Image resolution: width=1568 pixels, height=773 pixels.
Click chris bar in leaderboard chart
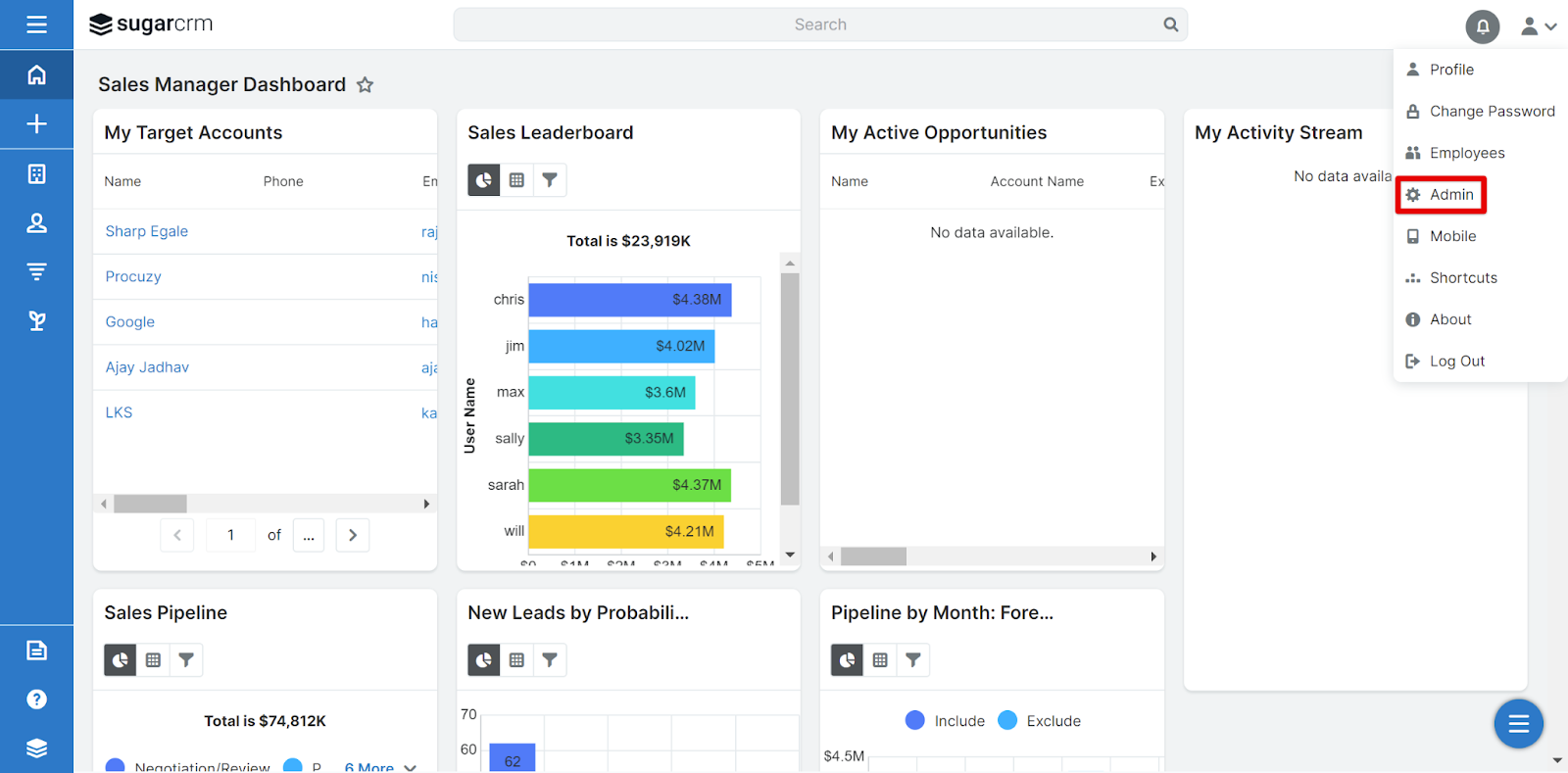(630, 300)
